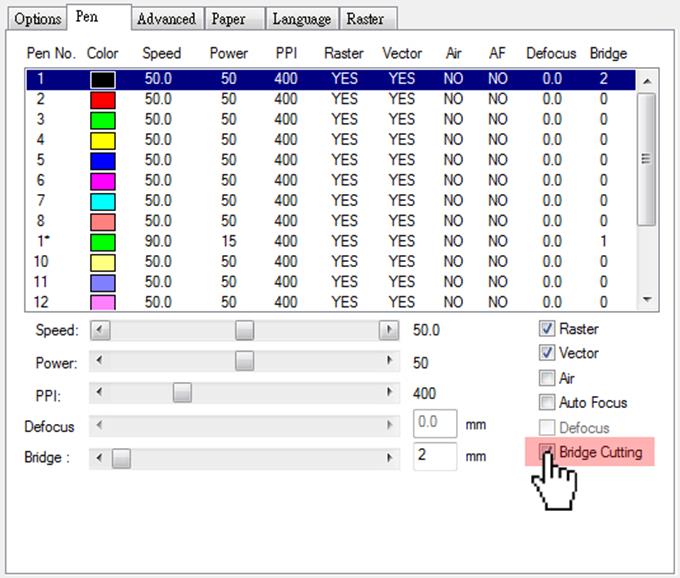
Task: Select the blue swatch of pen 5
Action: click(x=102, y=160)
